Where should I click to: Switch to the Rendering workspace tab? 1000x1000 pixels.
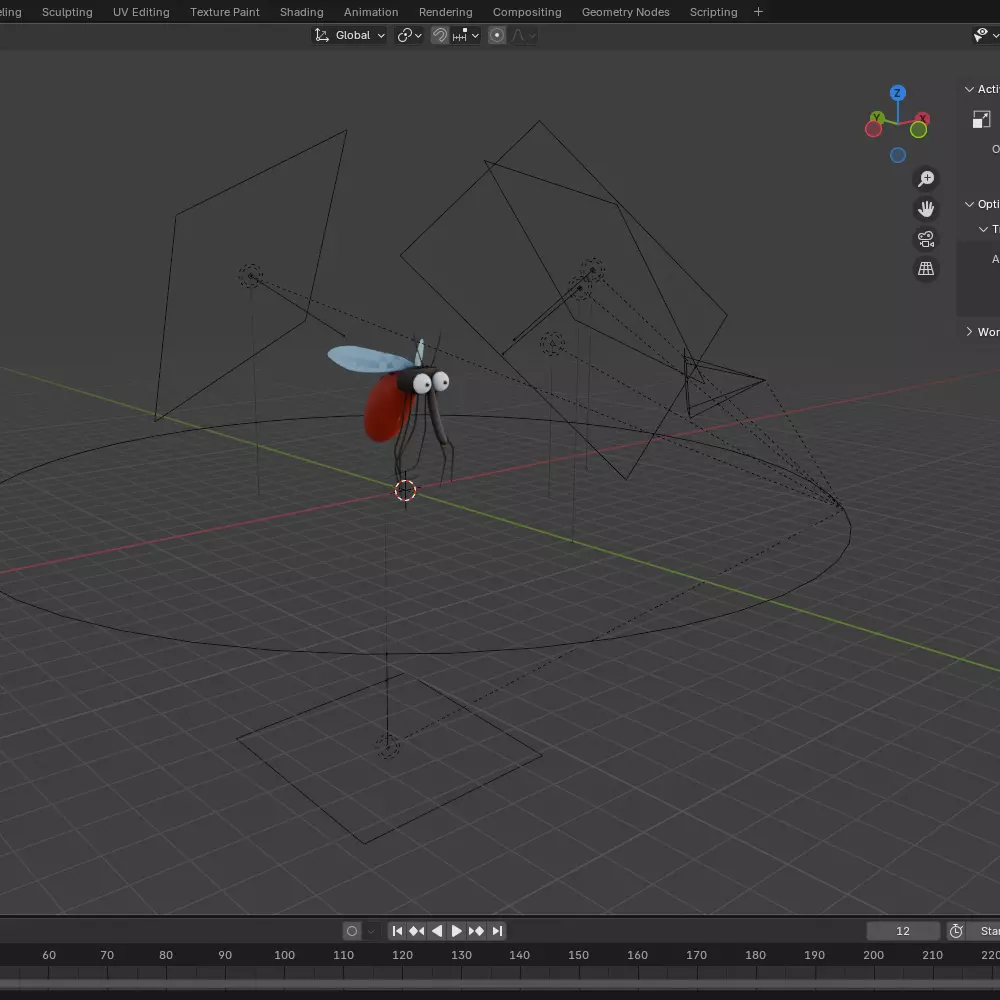pyautogui.click(x=445, y=12)
